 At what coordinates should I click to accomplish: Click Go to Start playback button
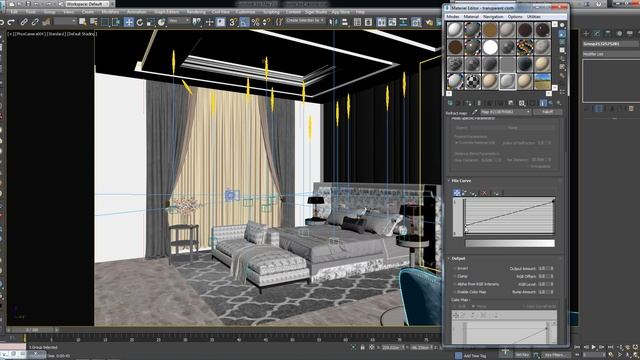coord(577,347)
